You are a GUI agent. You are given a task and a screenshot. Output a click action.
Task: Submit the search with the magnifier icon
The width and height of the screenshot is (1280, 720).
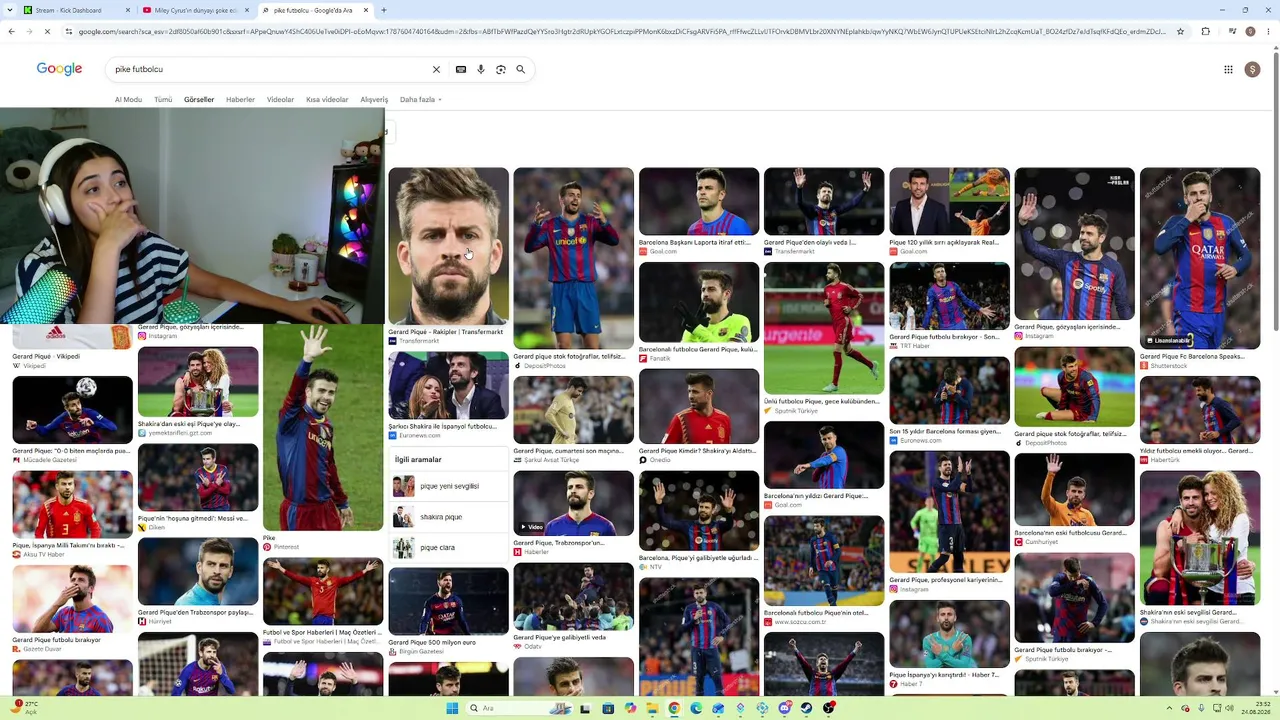click(520, 69)
